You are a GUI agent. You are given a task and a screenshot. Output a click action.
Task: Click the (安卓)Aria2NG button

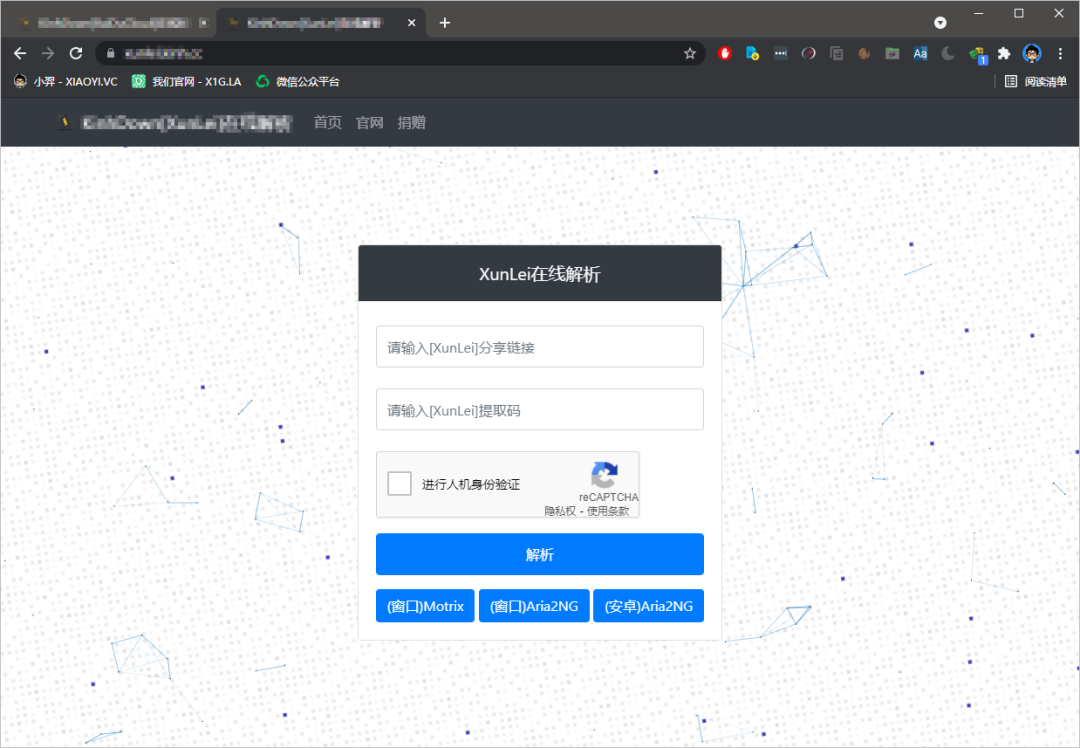click(648, 605)
